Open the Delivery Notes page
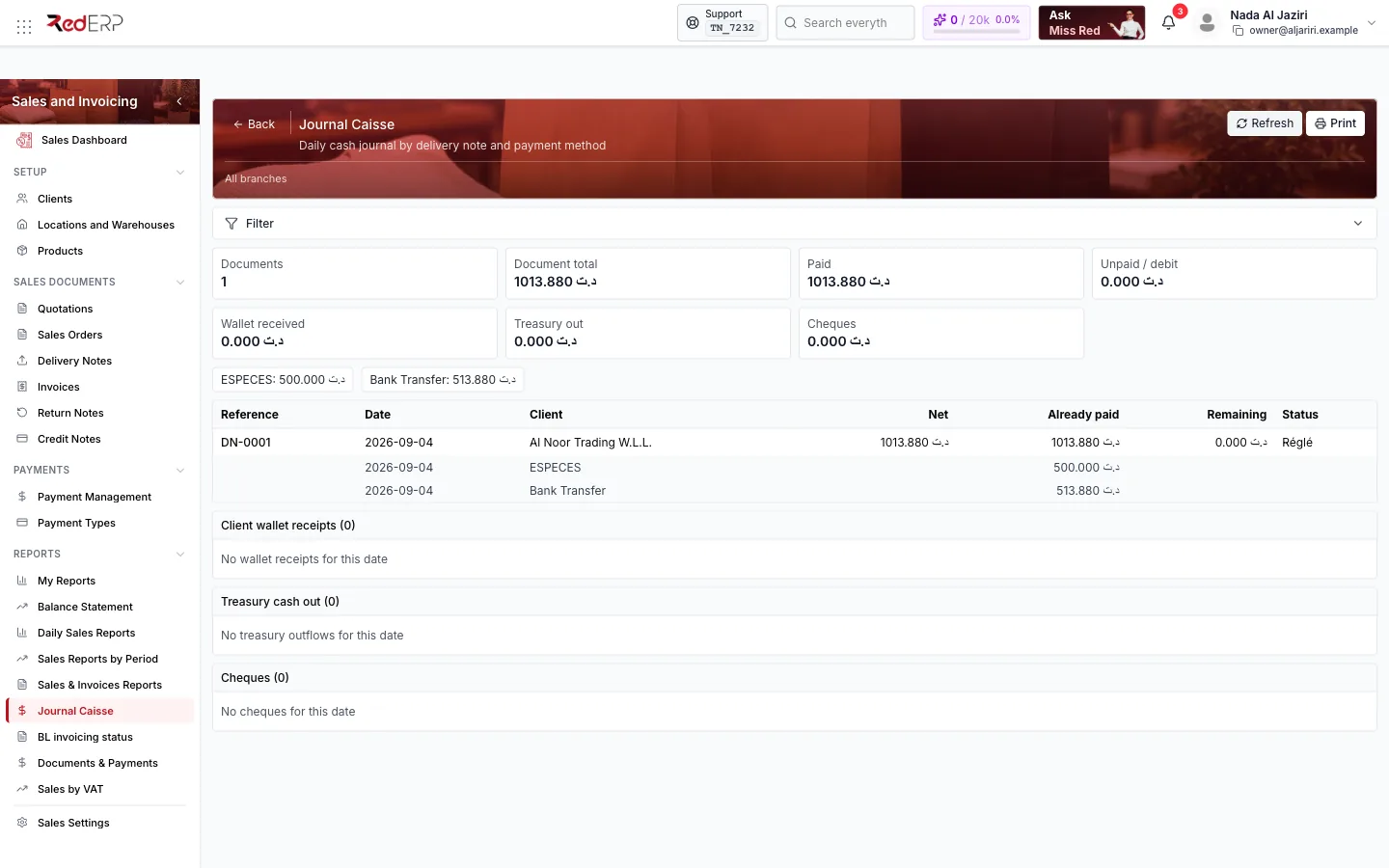Viewport: 1389px width, 868px height. coord(74,361)
